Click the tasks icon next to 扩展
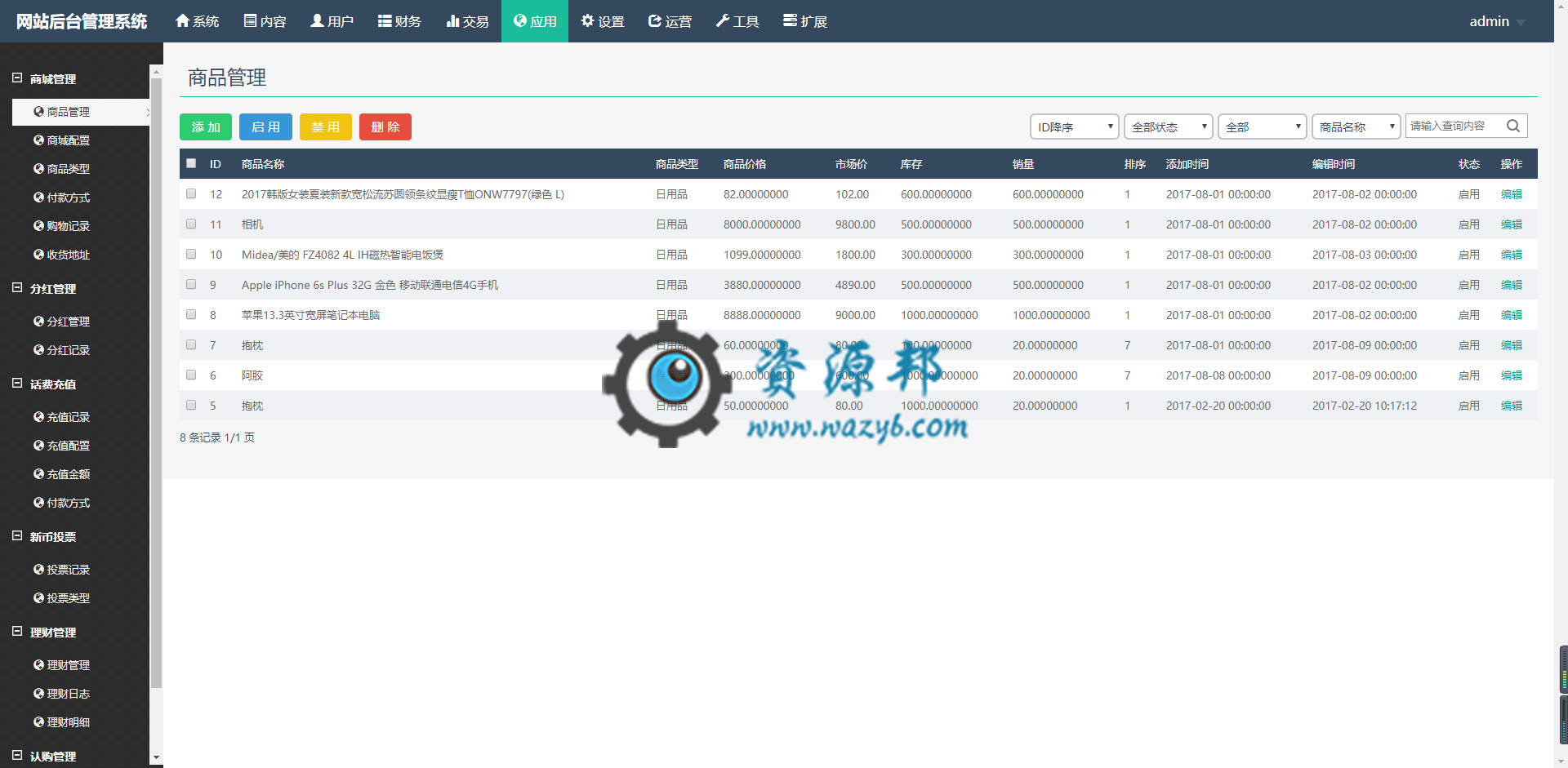Screen dimensions: 1568x768 click(790, 20)
